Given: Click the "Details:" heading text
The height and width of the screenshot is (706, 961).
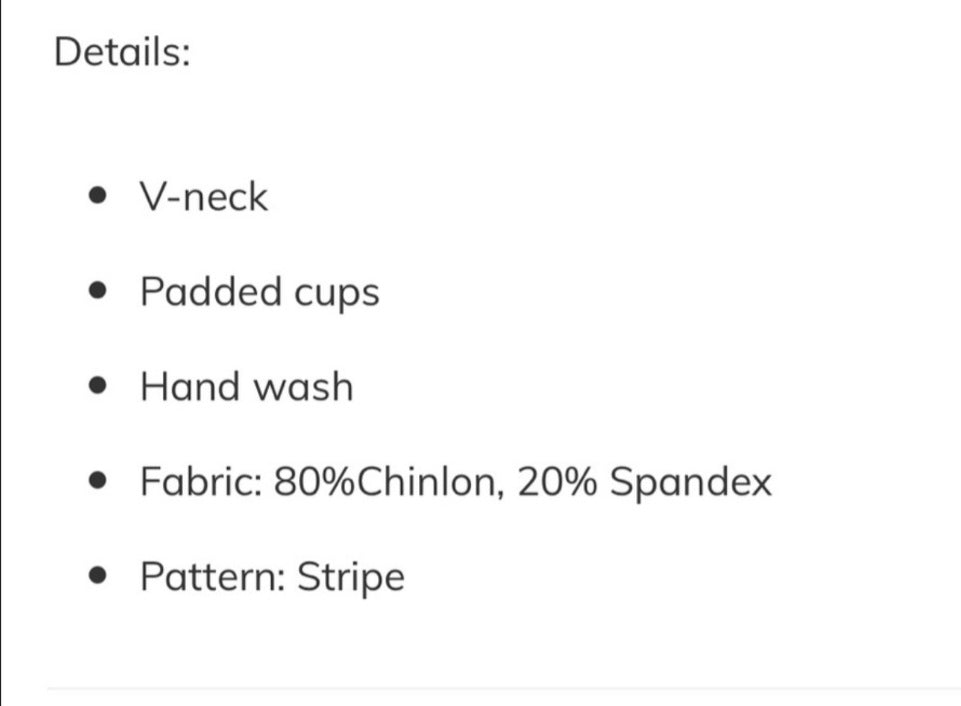Looking at the screenshot, I should coord(121,52).
